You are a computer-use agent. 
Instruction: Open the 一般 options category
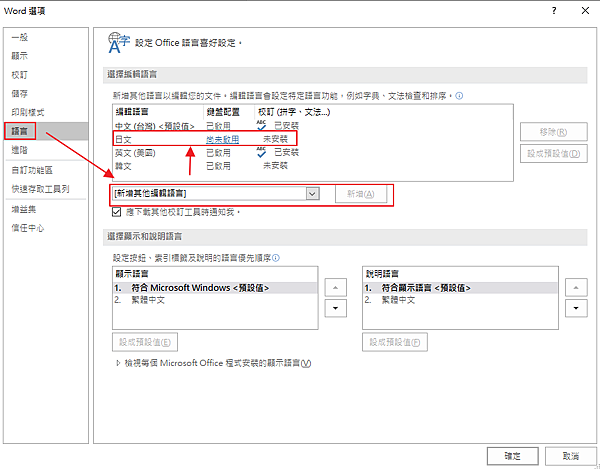[20, 37]
